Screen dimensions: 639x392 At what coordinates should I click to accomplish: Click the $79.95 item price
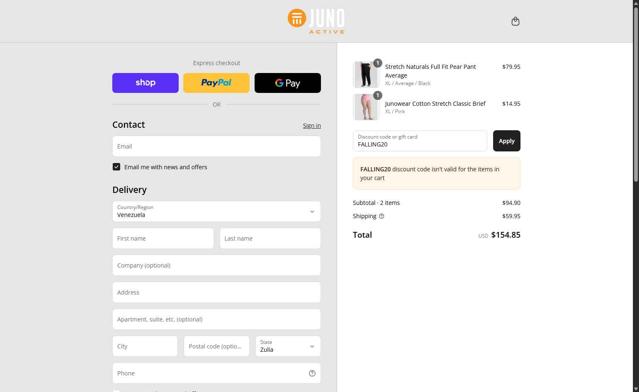tap(511, 67)
